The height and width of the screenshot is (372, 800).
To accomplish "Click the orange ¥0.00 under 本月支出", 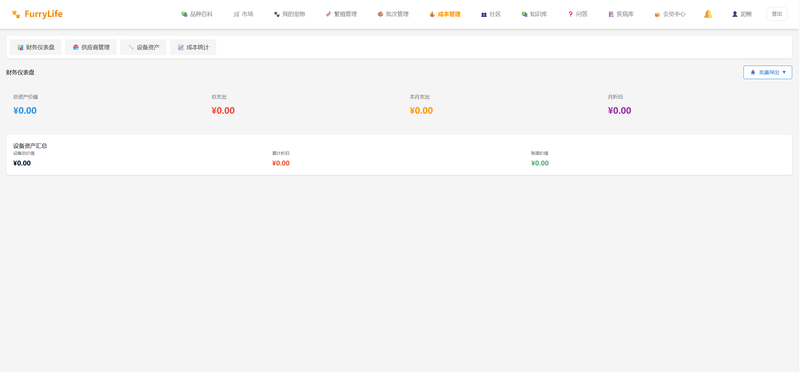I will pos(421,111).
